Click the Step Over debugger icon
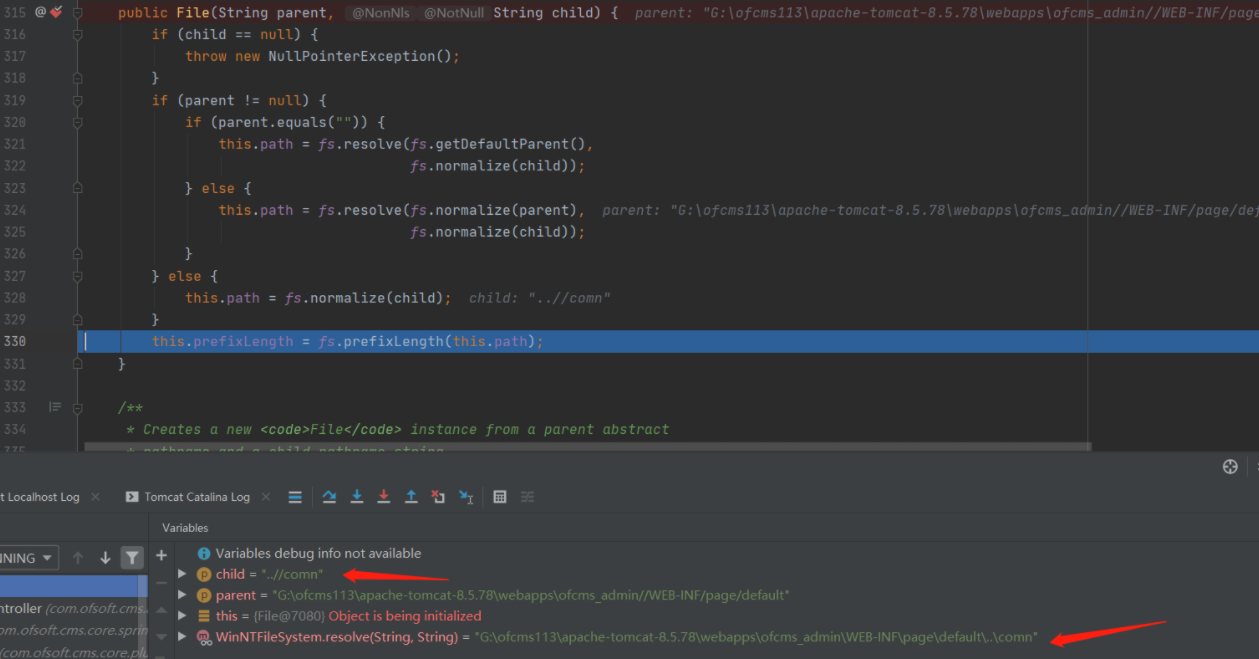Viewport: 1259px width, 659px height. [329, 497]
